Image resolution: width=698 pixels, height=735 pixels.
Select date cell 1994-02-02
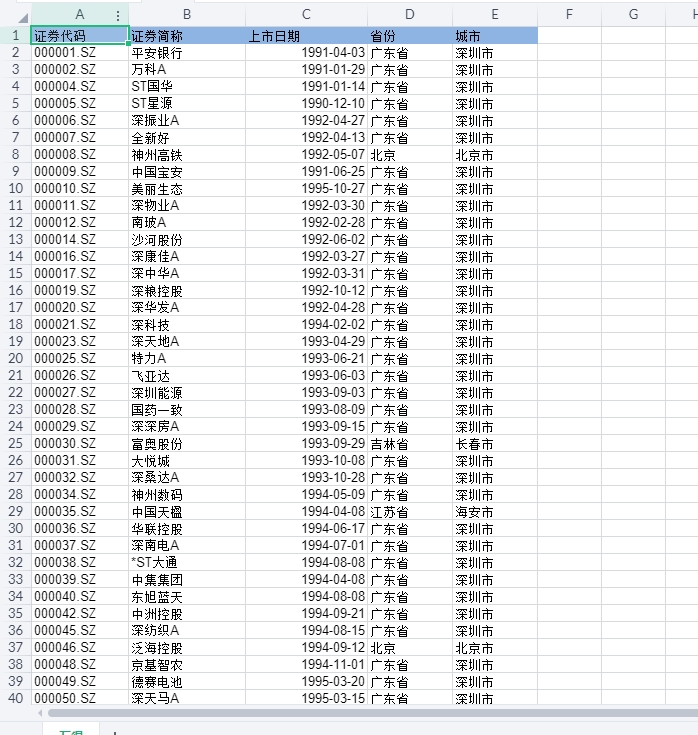coord(307,324)
